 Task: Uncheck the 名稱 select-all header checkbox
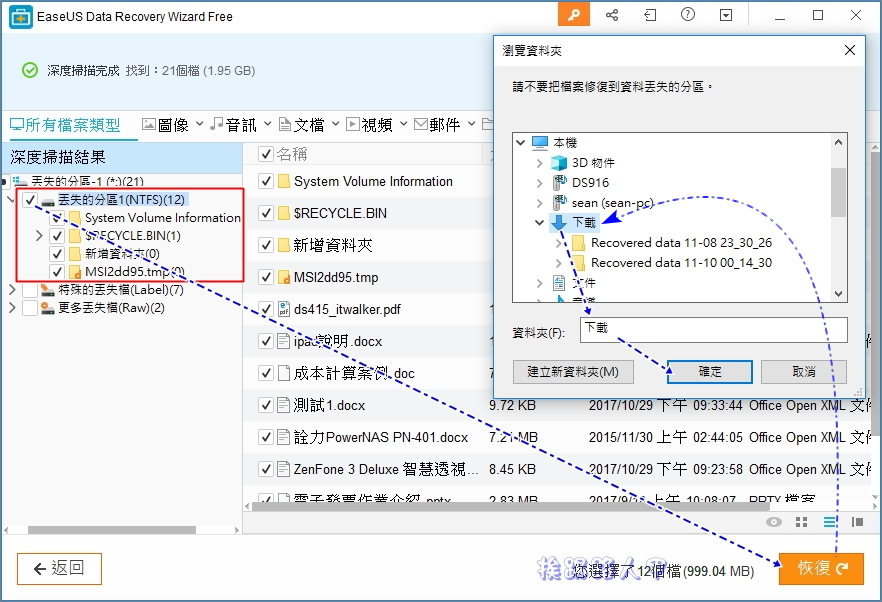(x=266, y=154)
